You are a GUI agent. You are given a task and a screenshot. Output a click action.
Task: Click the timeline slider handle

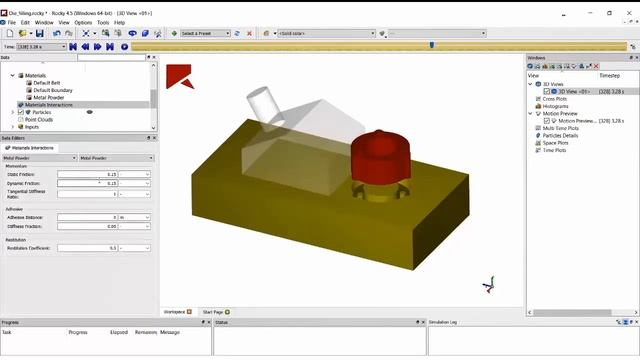[432, 45]
